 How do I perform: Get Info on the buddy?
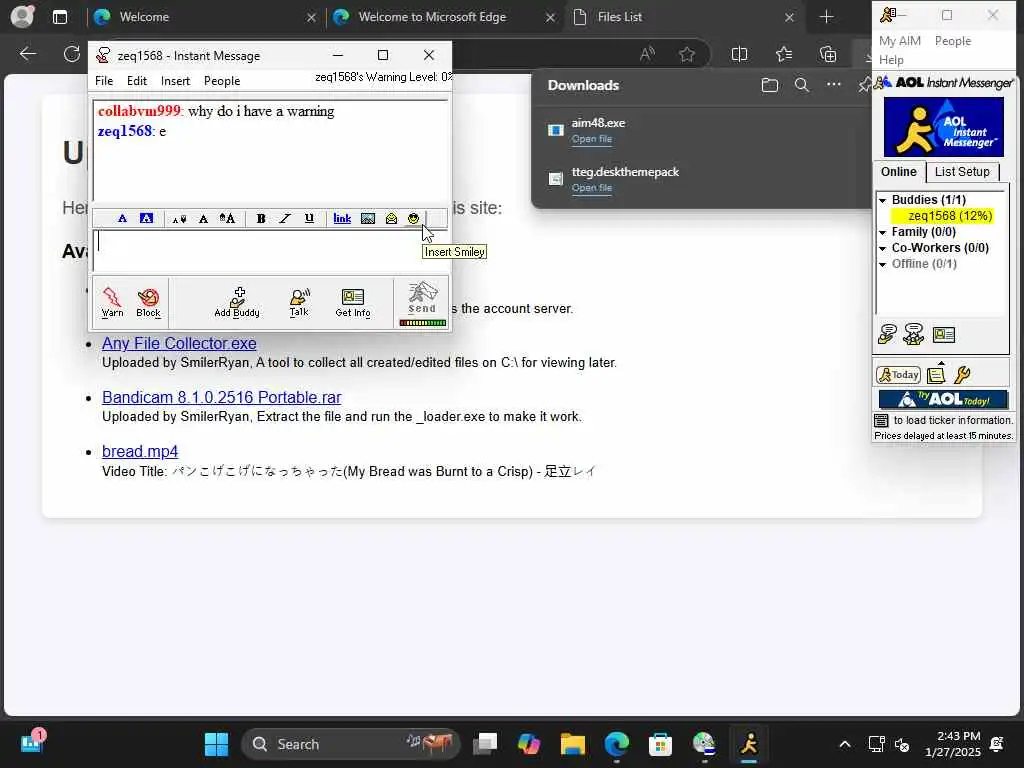pyautogui.click(x=353, y=302)
